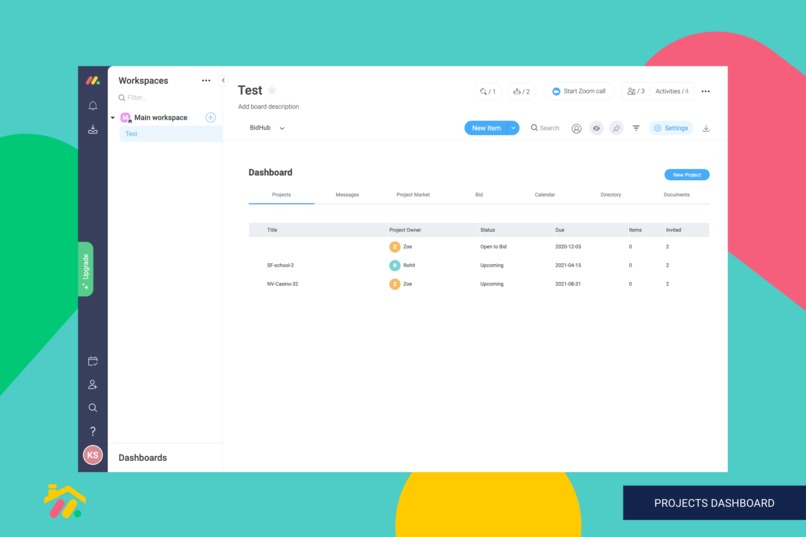Expand New Item dropdown arrow
This screenshot has width=806, height=537.
coord(513,128)
